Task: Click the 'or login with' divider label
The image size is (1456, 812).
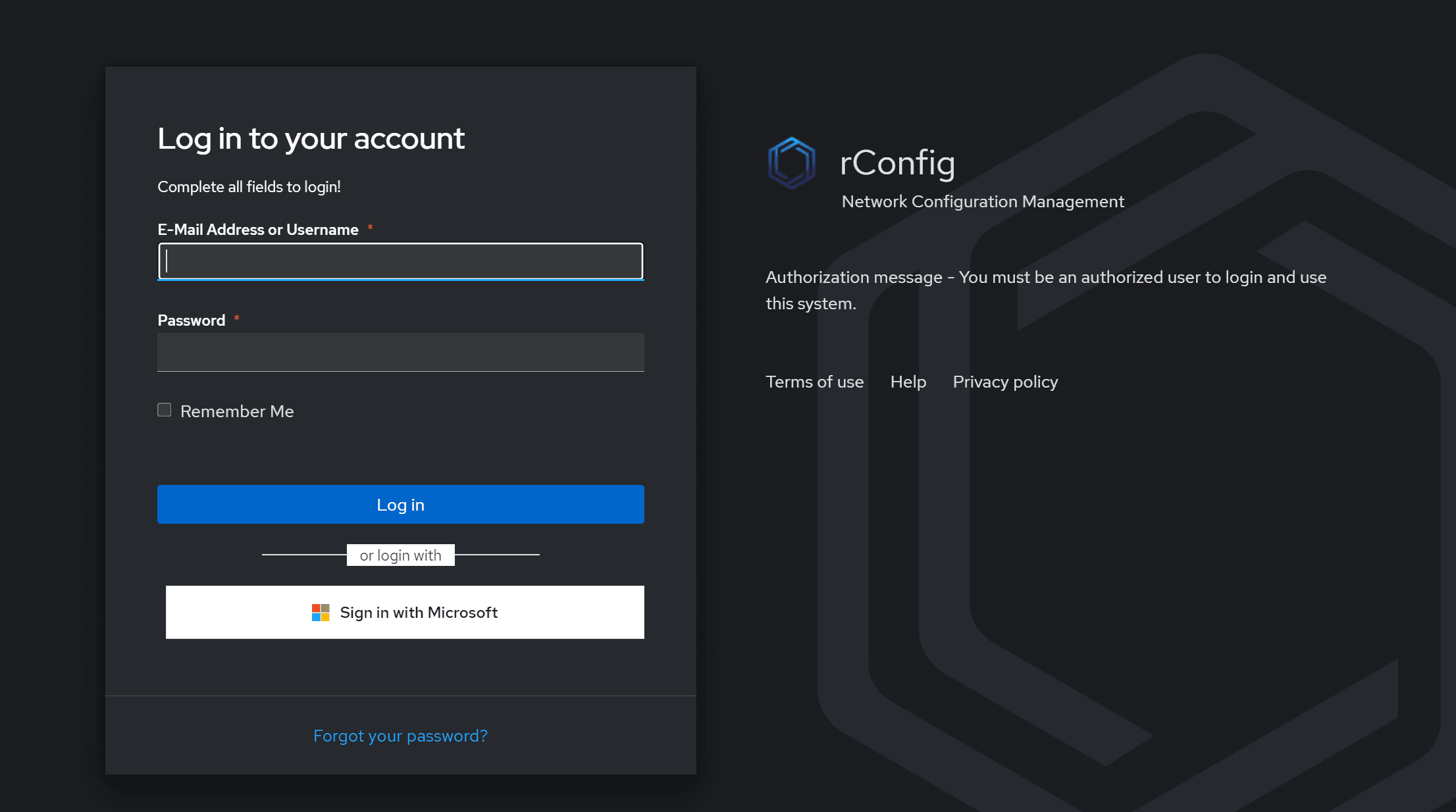Action: 400,555
